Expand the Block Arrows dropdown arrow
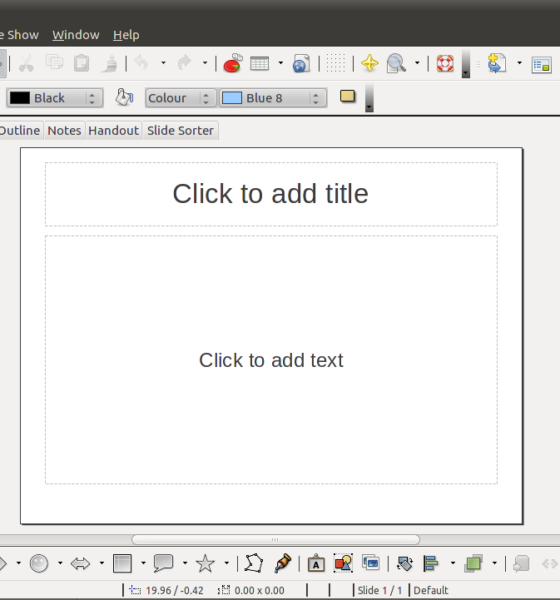This screenshot has width=560, height=600. 101,563
